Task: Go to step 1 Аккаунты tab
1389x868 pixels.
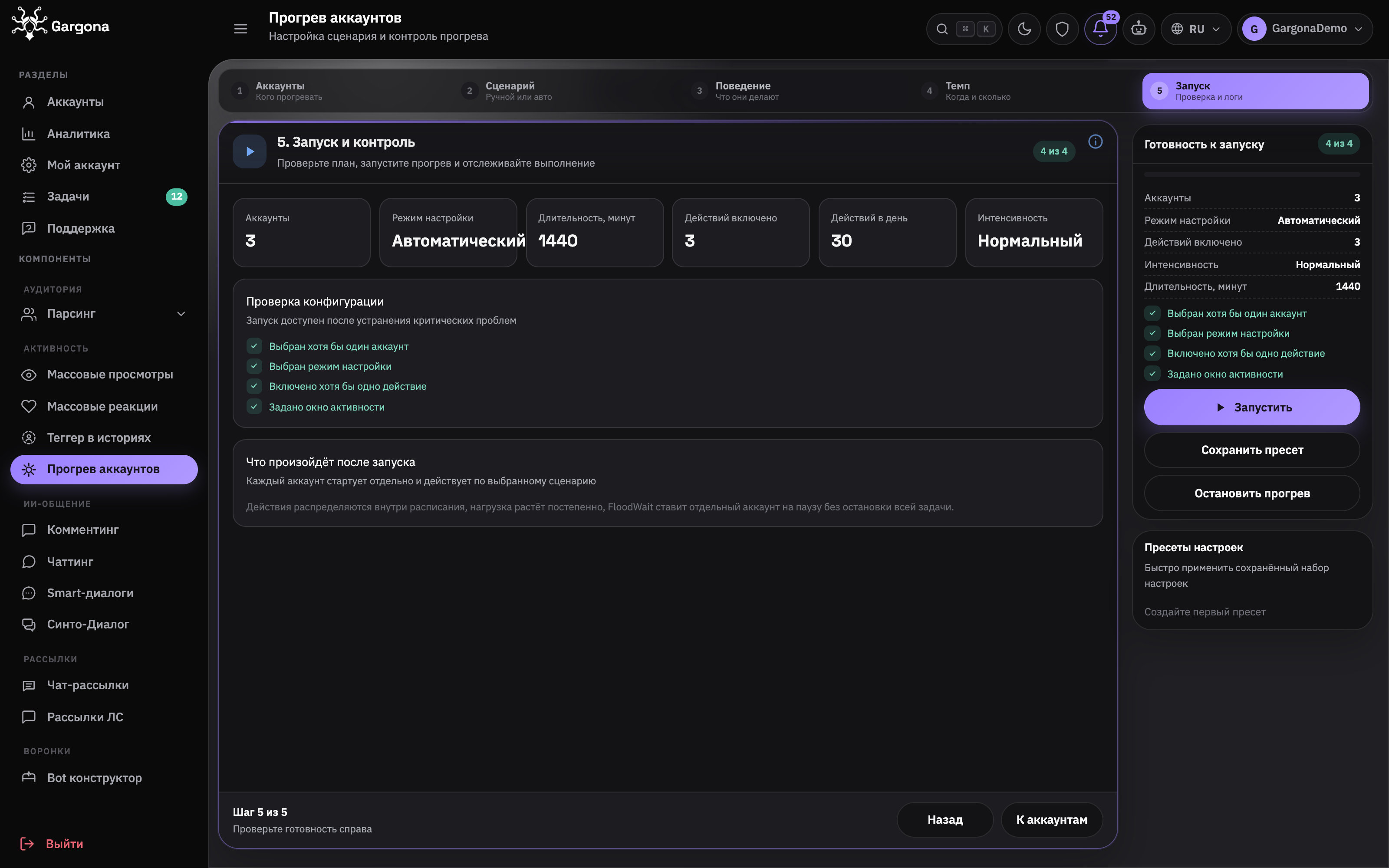Action: click(x=336, y=91)
